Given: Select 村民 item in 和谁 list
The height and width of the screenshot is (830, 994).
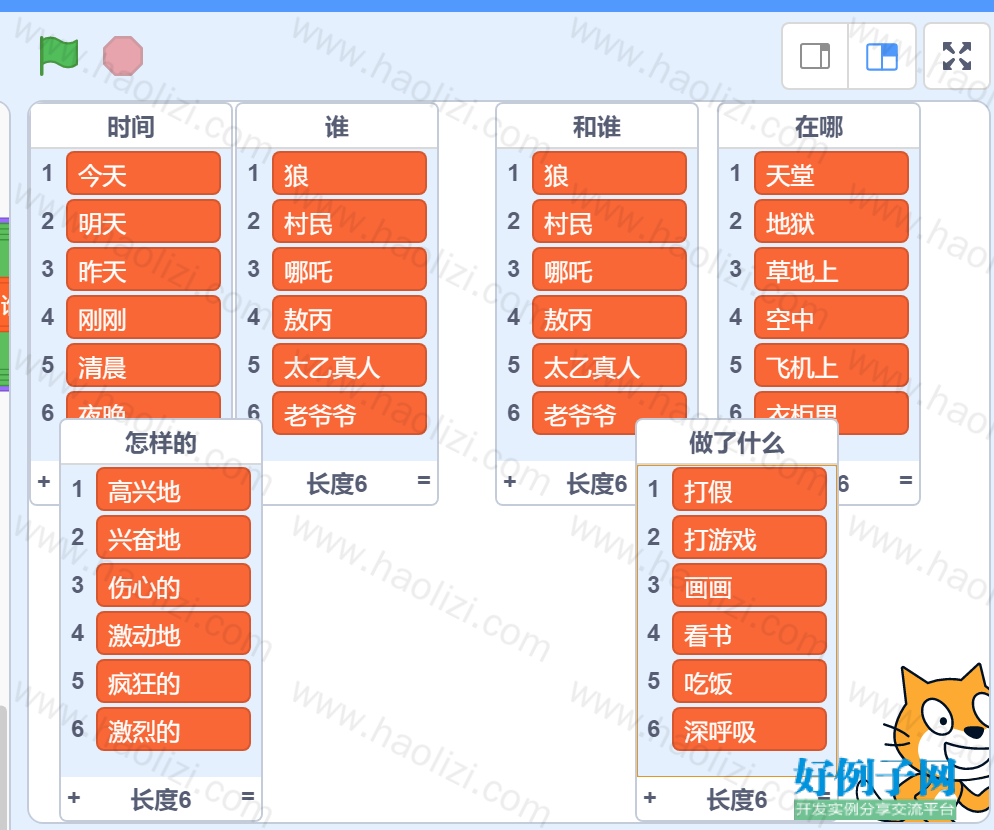Looking at the screenshot, I should click(x=609, y=221).
